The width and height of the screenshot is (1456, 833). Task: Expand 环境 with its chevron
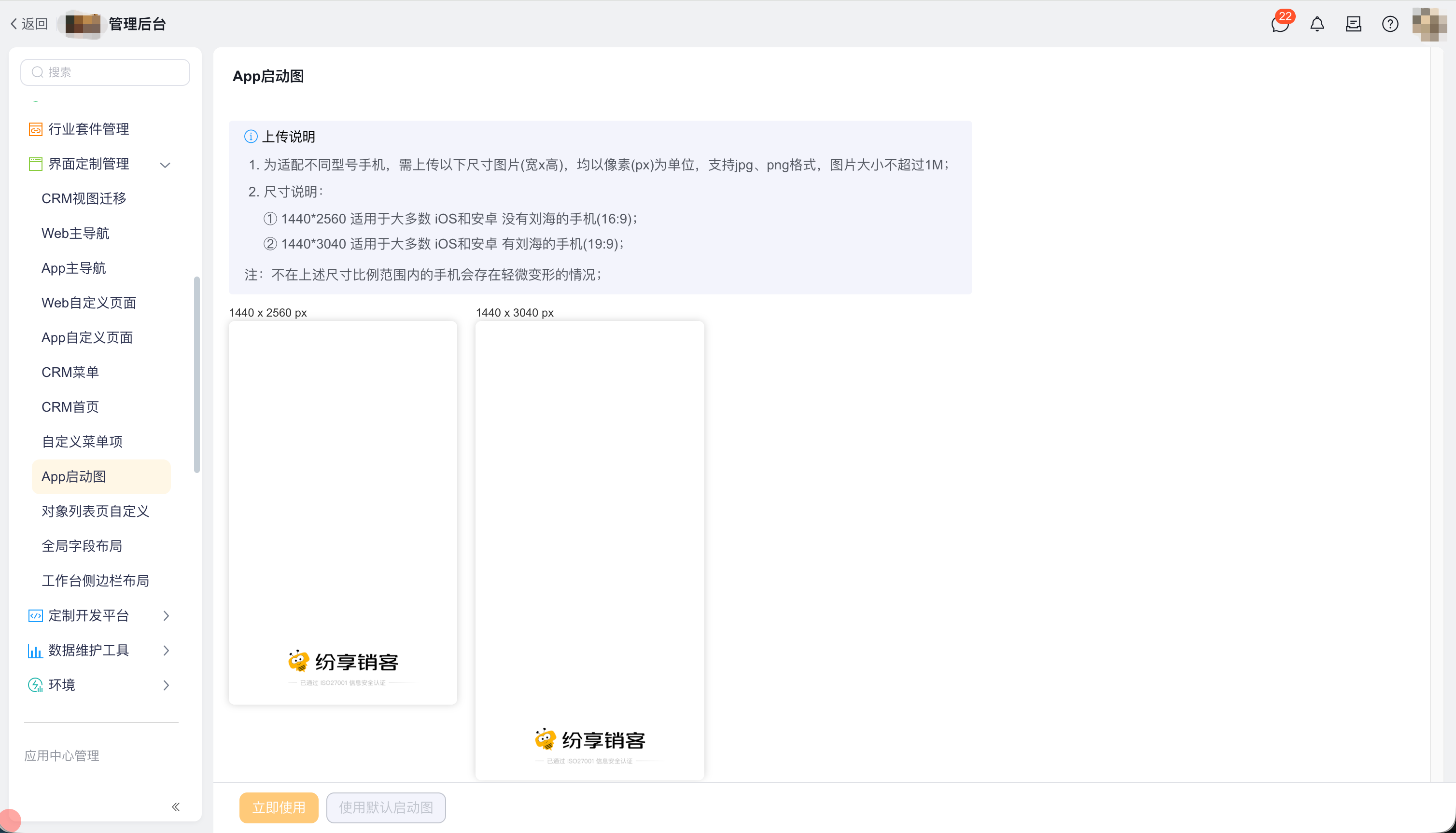point(166,685)
